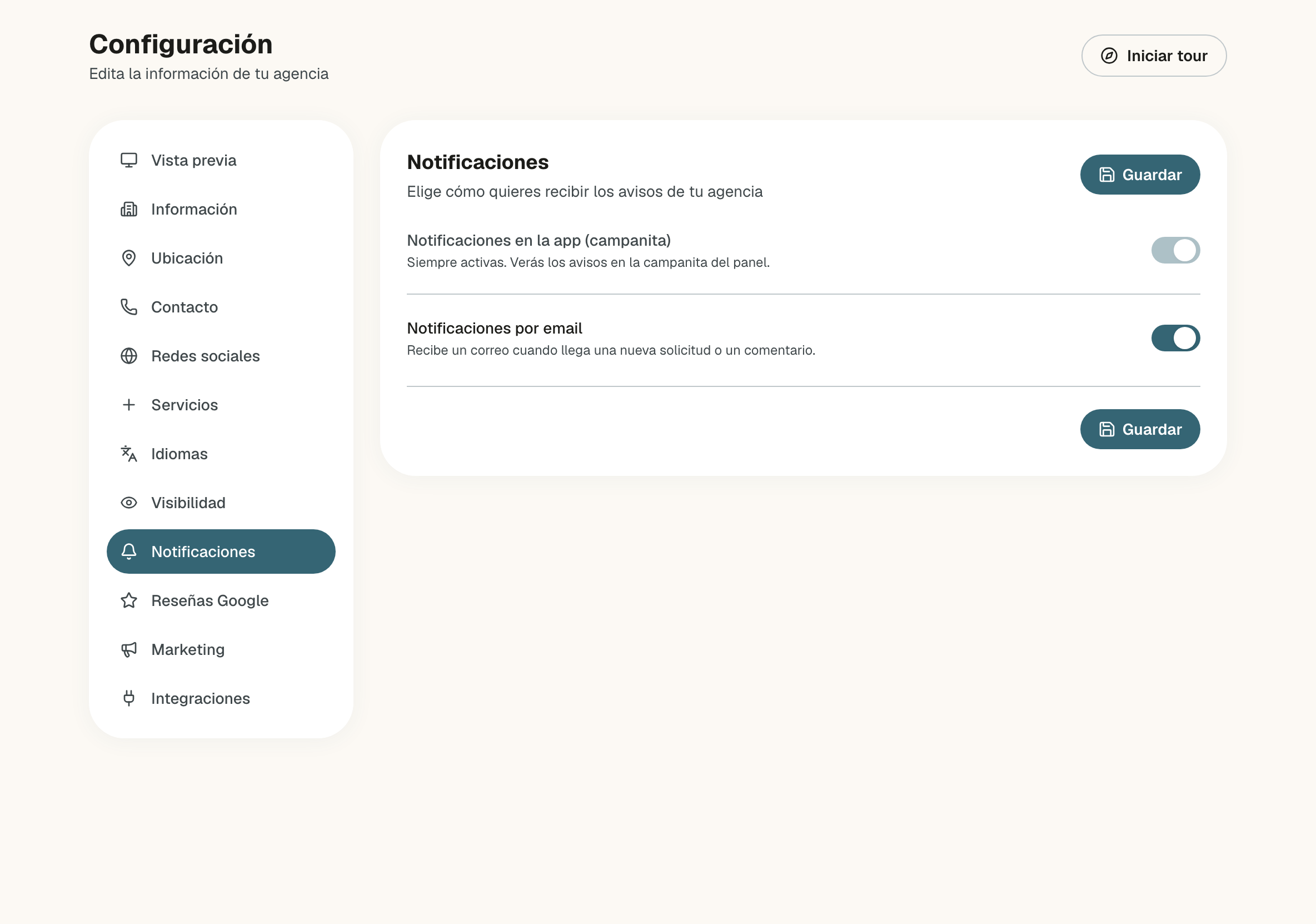The width and height of the screenshot is (1316, 924).
Task: Open Redes sociales settings
Action: 221,356
